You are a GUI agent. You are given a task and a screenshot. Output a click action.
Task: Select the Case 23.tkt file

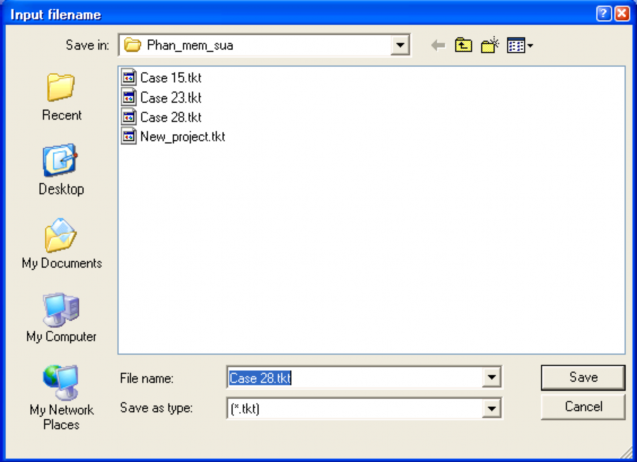click(170, 97)
